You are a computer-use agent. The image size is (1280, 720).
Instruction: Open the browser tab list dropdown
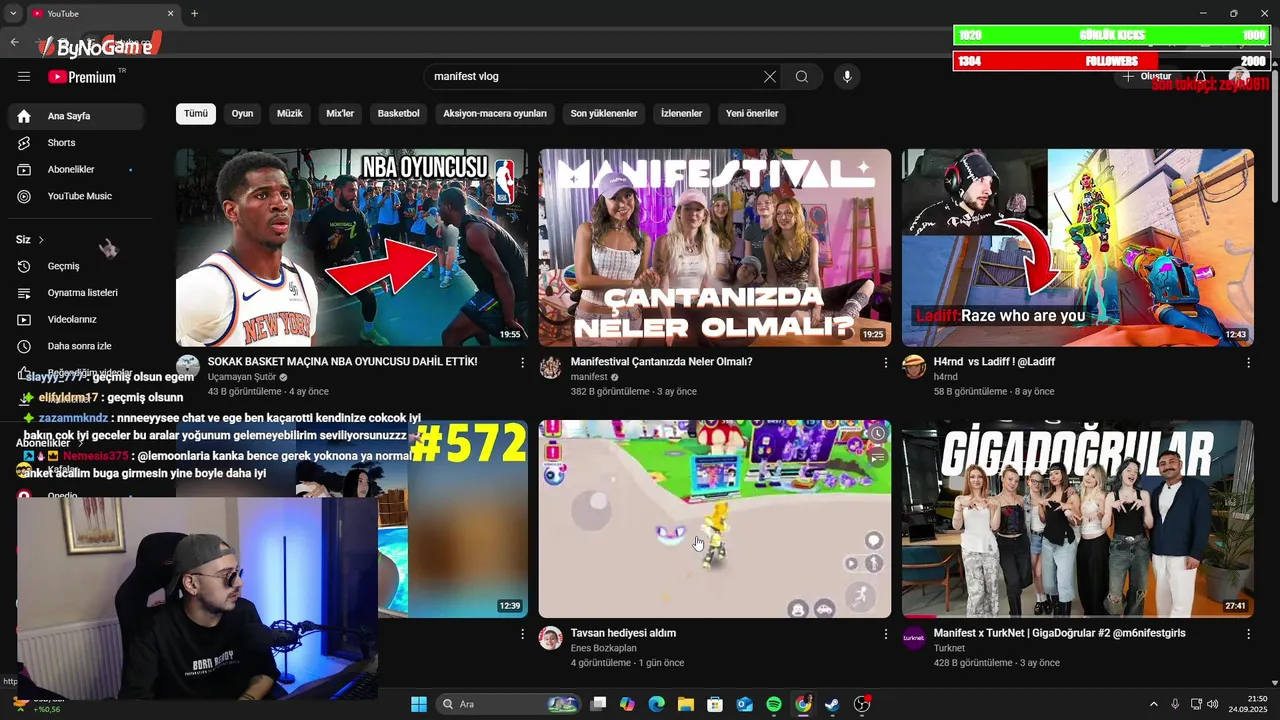pos(13,13)
